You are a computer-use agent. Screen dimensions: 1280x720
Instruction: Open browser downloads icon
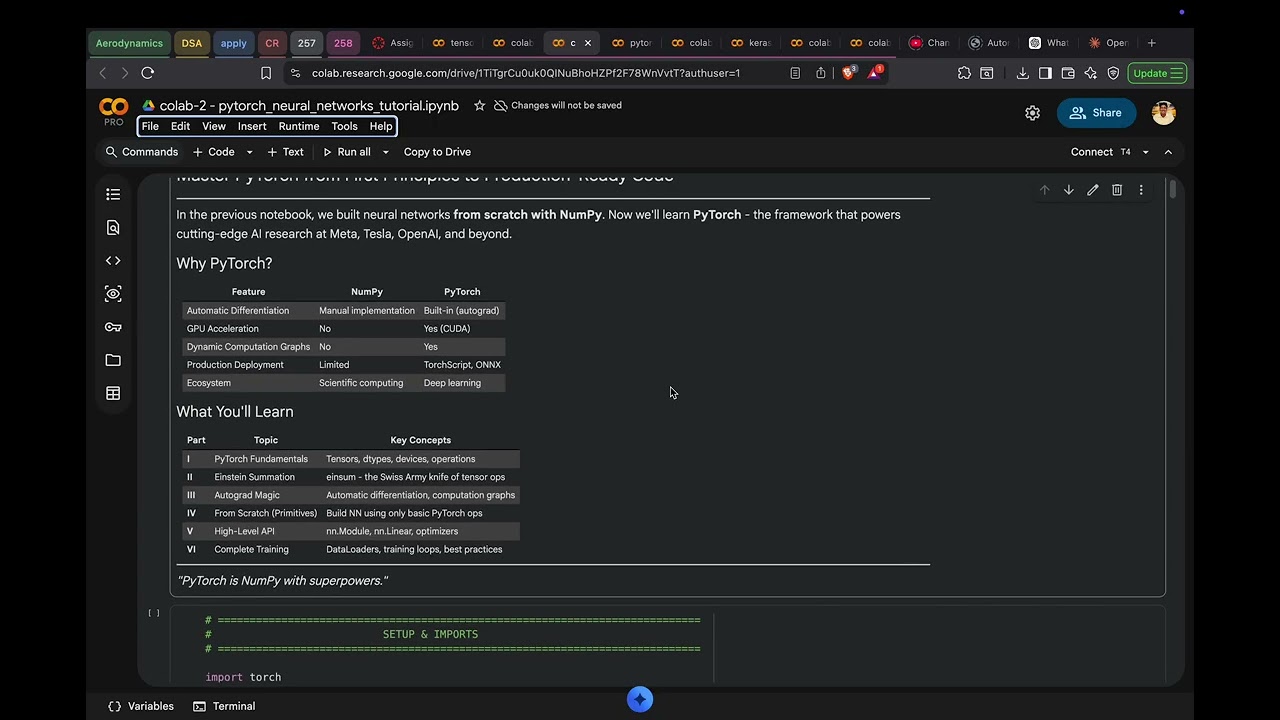pos(1022,73)
